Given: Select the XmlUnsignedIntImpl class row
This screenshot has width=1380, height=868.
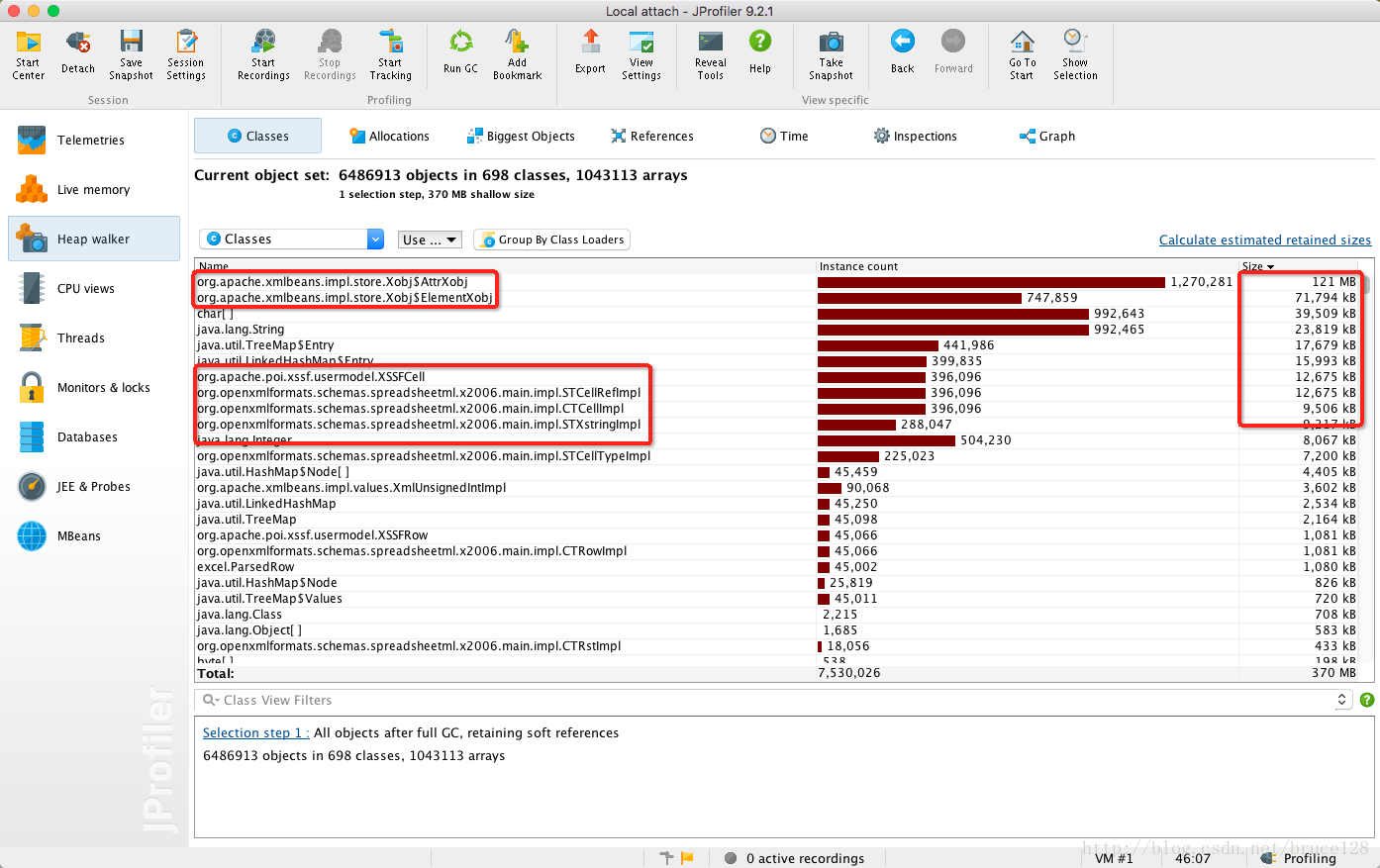Looking at the screenshot, I should click(777, 488).
